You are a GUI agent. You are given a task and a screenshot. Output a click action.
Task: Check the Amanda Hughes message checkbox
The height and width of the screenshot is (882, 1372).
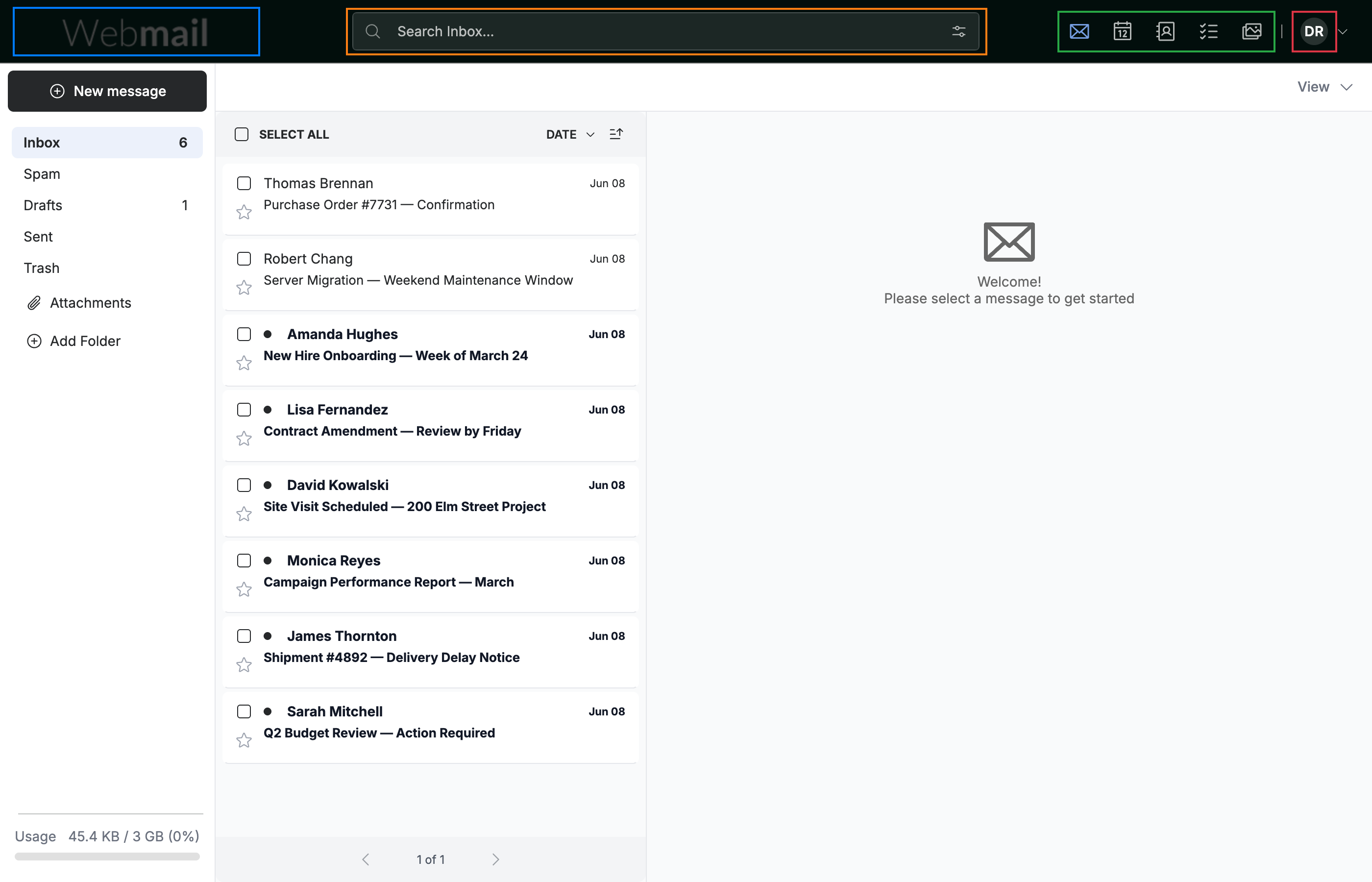click(x=244, y=335)
